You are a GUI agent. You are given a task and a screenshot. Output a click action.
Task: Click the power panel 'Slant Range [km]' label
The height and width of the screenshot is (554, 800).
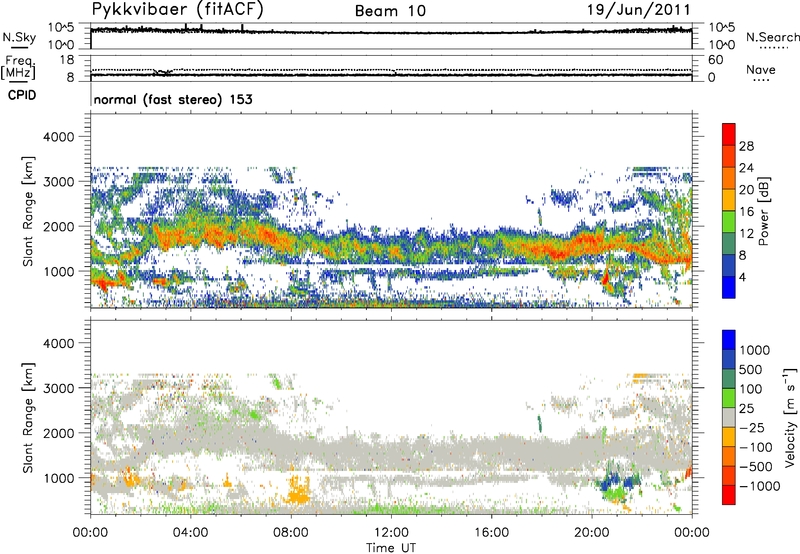coord(28,211)
